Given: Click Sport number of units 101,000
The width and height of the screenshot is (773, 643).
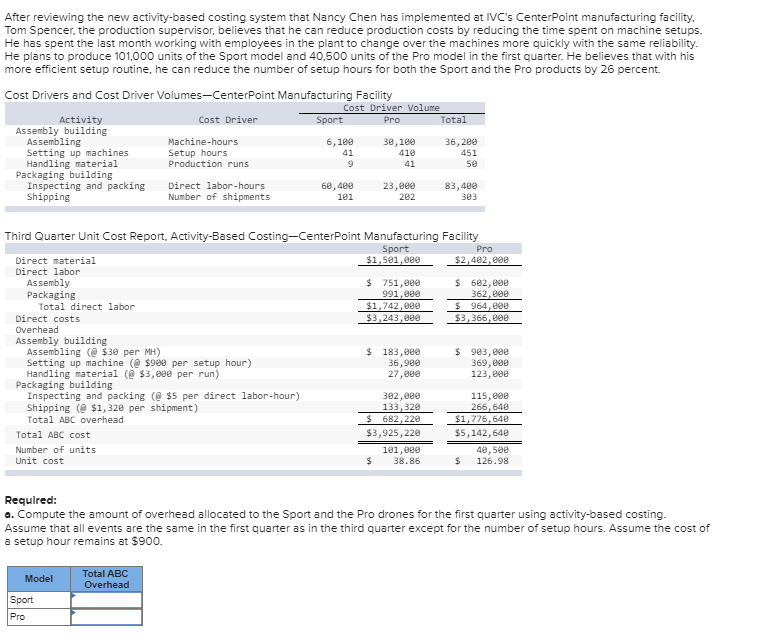Looking at the screenshot, I should click(401, 450).
